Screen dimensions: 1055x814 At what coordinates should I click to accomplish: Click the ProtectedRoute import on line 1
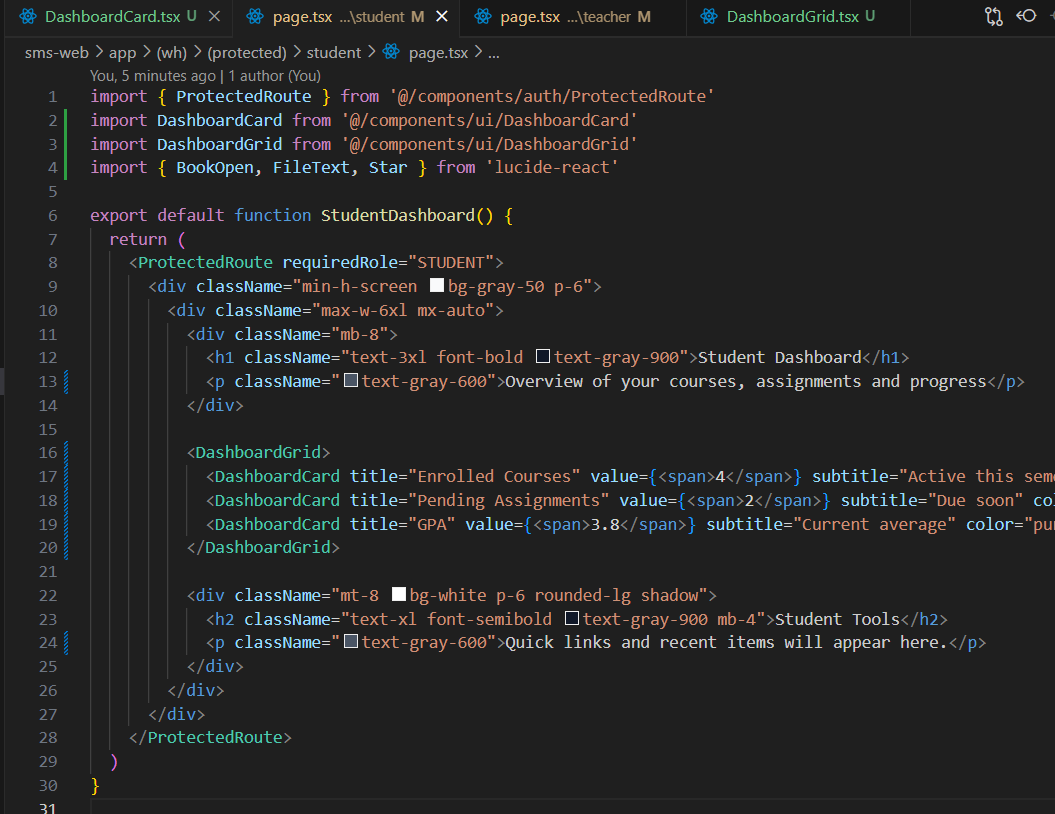pyautogui.click(x=244, y=96)
